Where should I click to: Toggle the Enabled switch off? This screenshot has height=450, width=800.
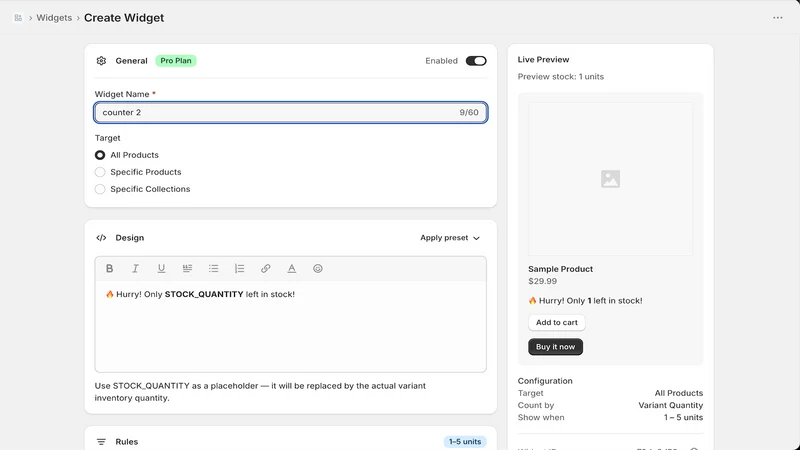476,61
